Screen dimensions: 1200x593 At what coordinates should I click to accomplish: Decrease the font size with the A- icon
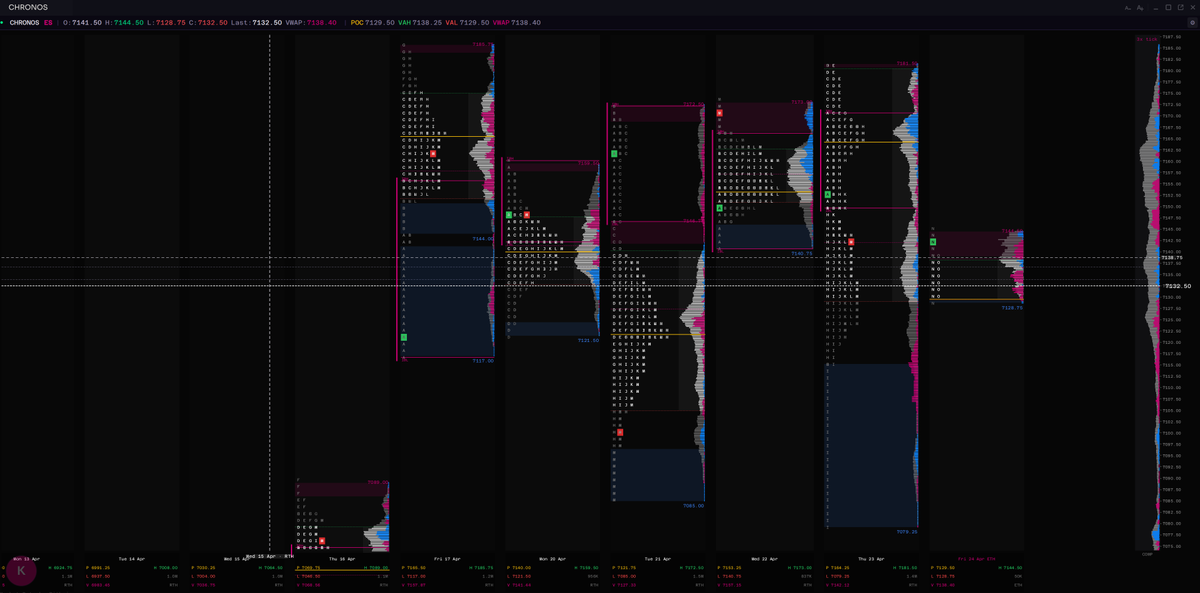click(1127, 7)
